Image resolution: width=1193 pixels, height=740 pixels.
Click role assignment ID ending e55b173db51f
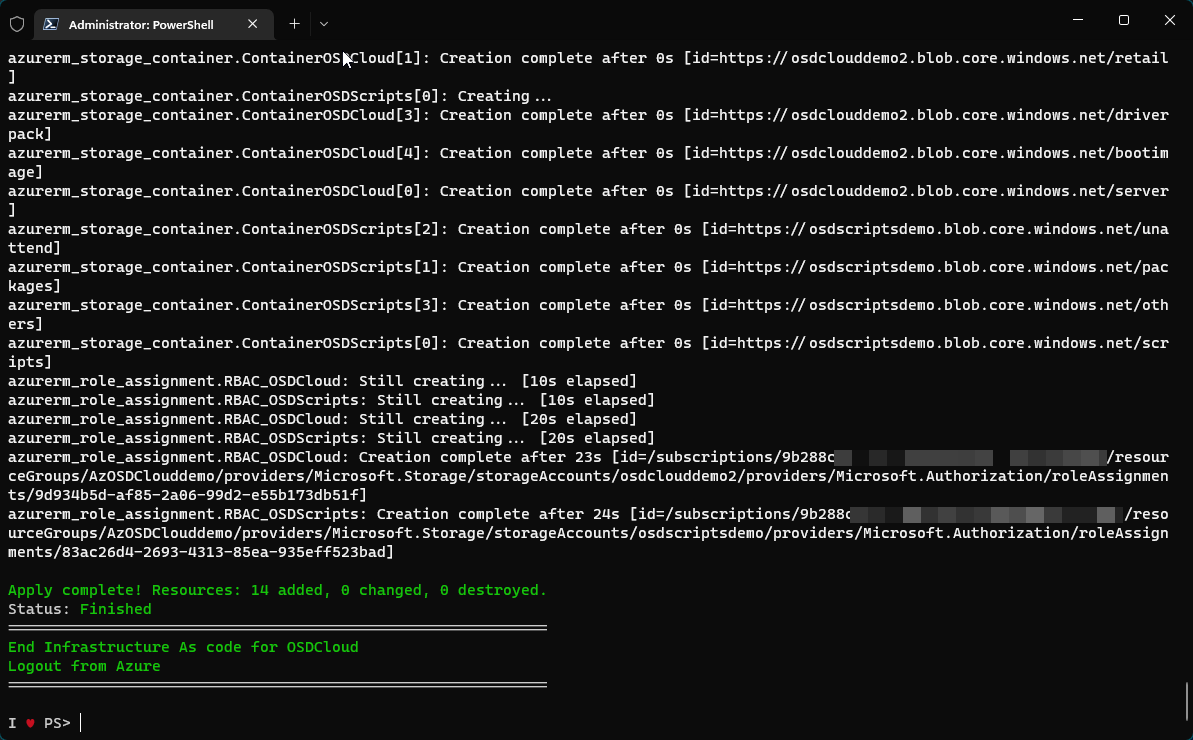196,495
